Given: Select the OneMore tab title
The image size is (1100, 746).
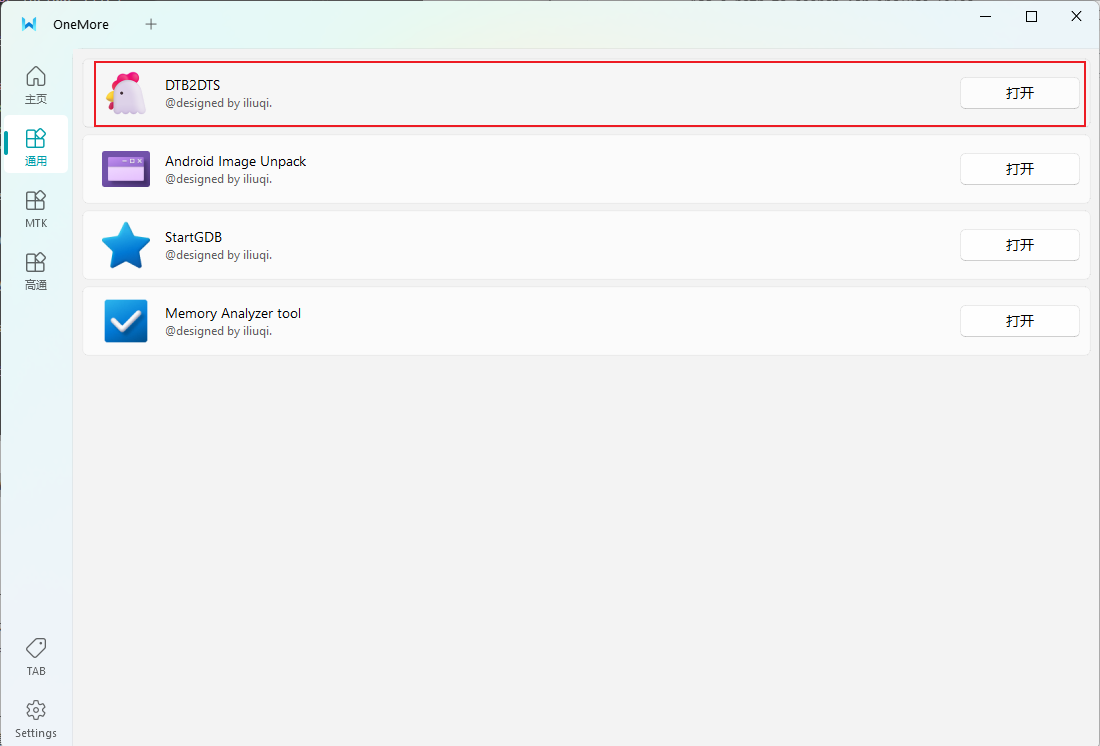Looking at the screenshot, I should pyautogui.click(x=81, y=24).
